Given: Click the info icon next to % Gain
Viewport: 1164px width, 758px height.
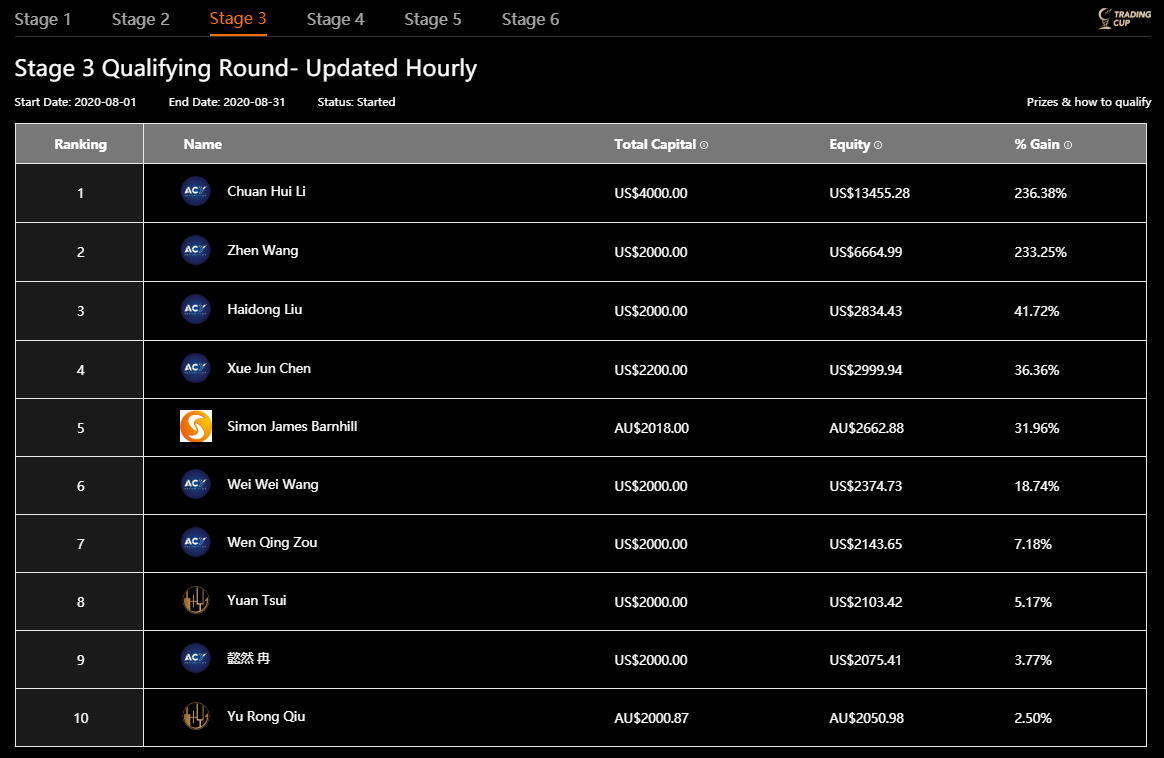Looking at the screenshot, I should pyautogui.click(x=1067, y=144).
